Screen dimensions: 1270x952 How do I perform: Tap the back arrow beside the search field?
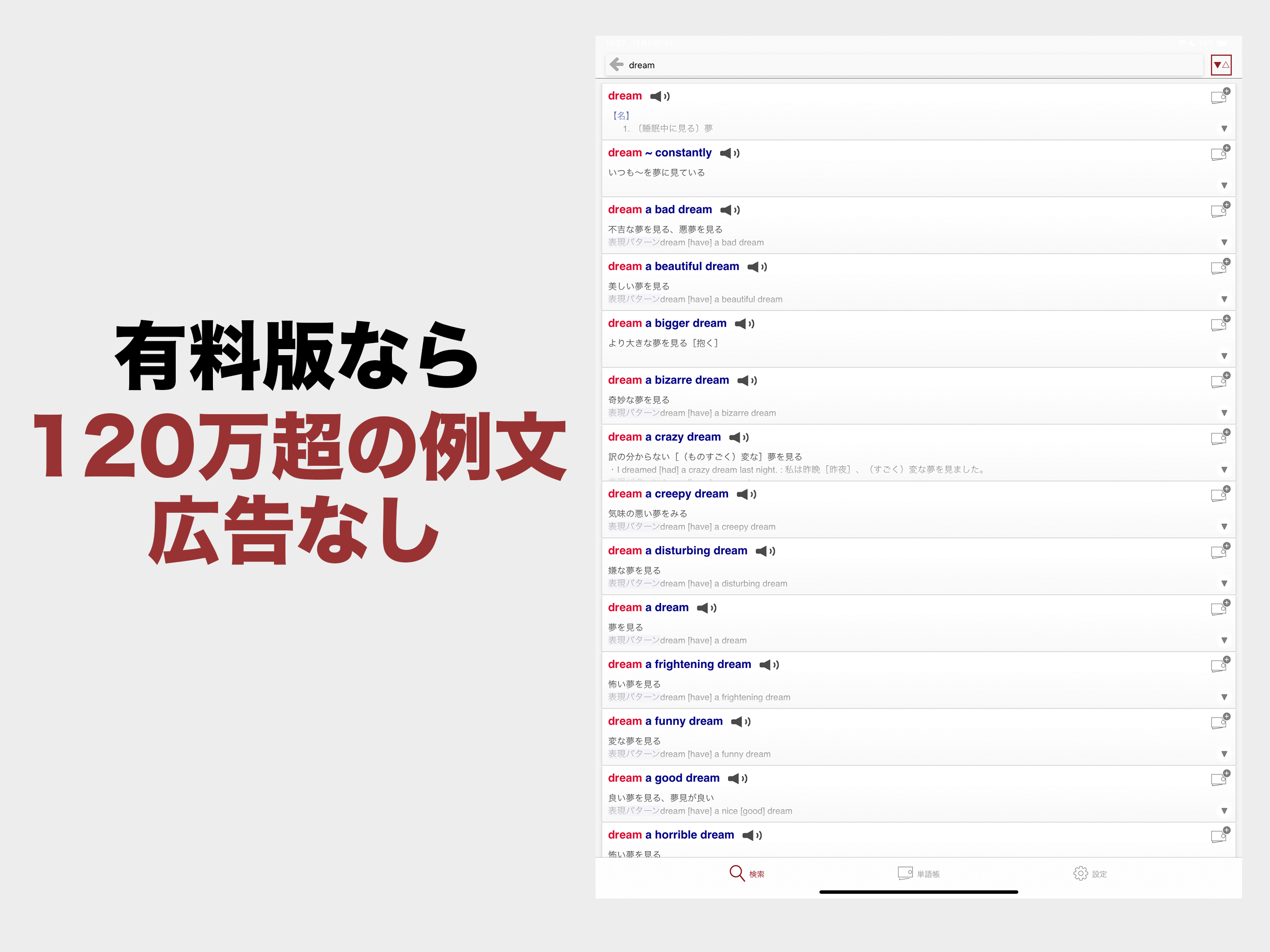coord(615,64)
